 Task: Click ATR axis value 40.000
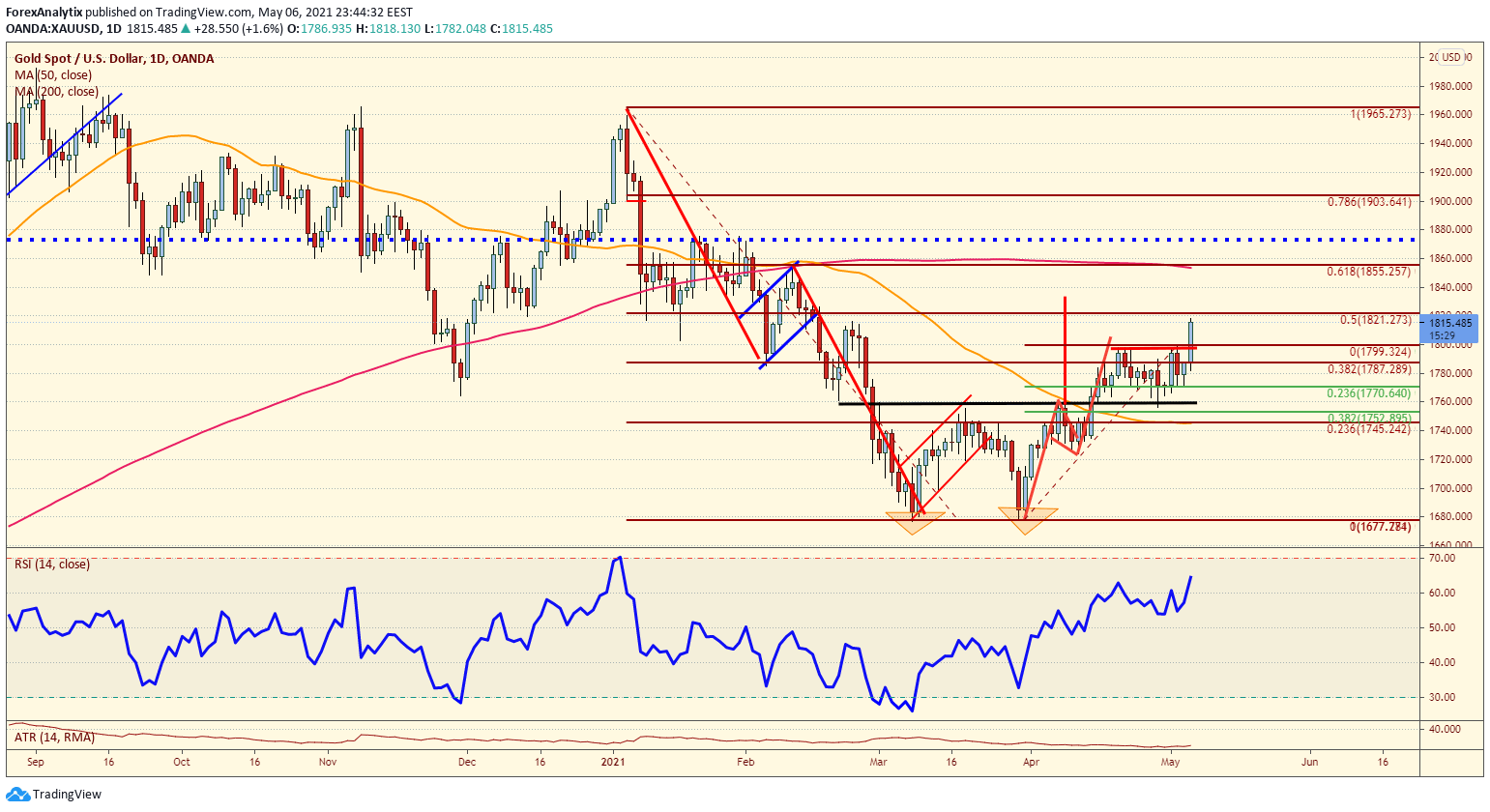pos(1446,729)
